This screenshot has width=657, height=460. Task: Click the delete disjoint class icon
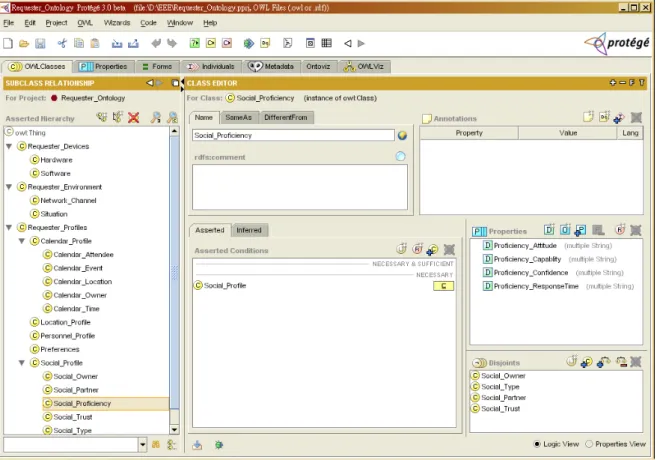point(636,362)
